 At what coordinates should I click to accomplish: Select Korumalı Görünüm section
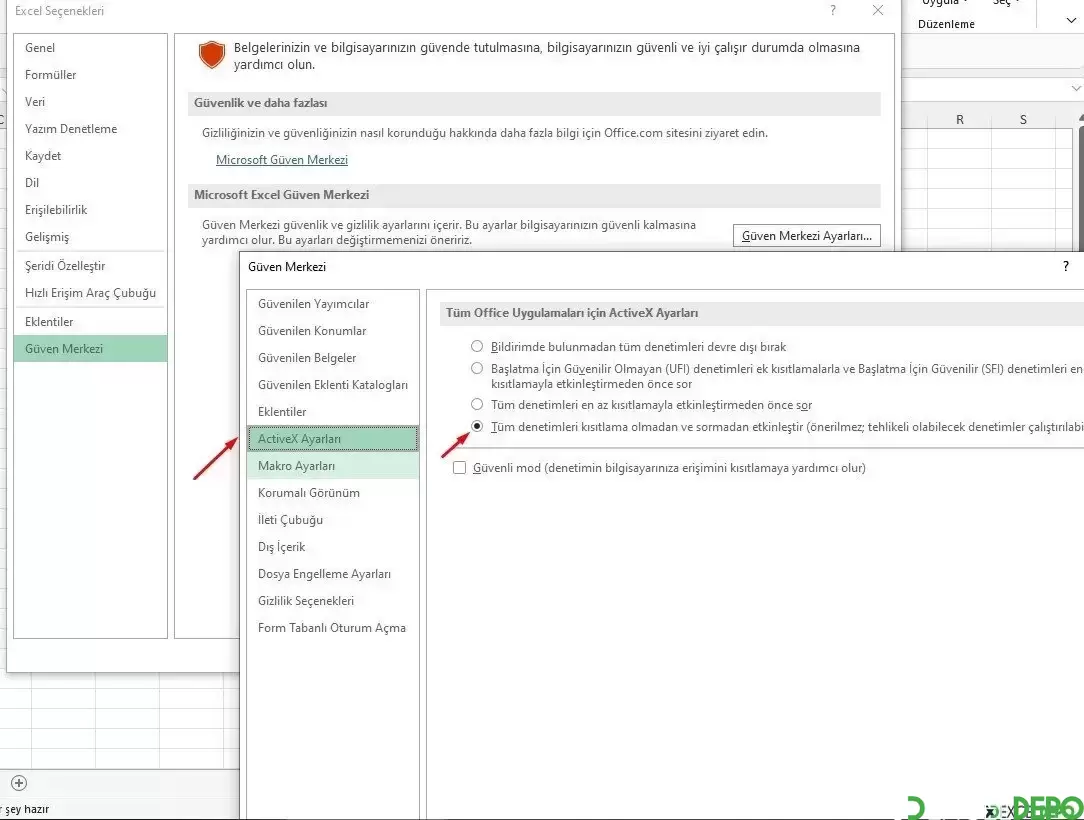pos(333,492)
